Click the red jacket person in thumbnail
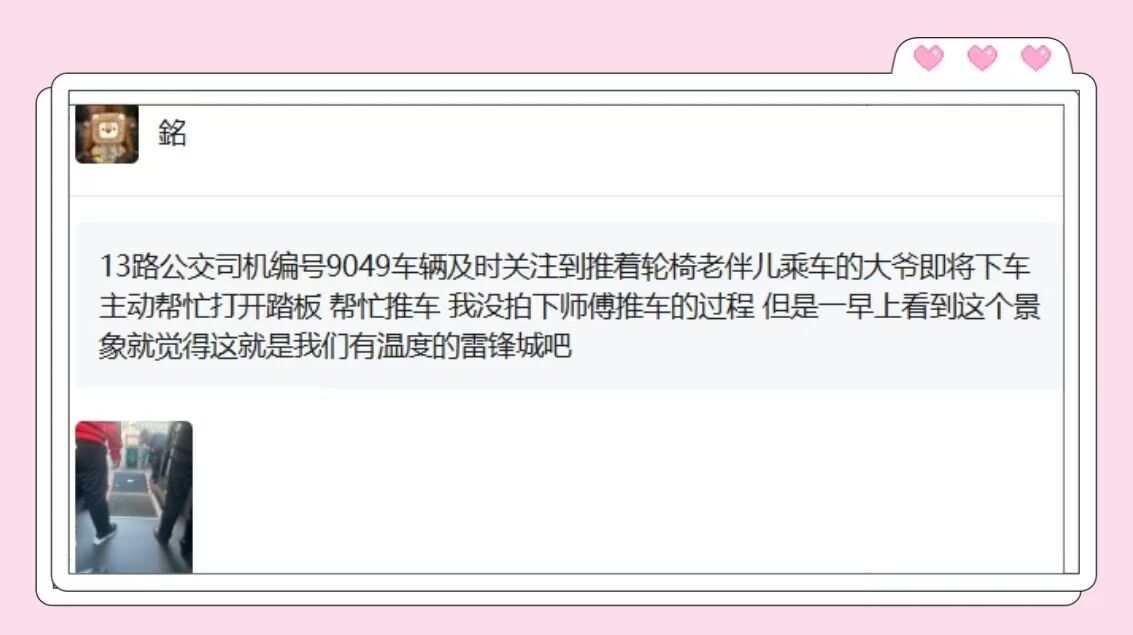This screenshot has width=1133, height=635. (96, 477)
